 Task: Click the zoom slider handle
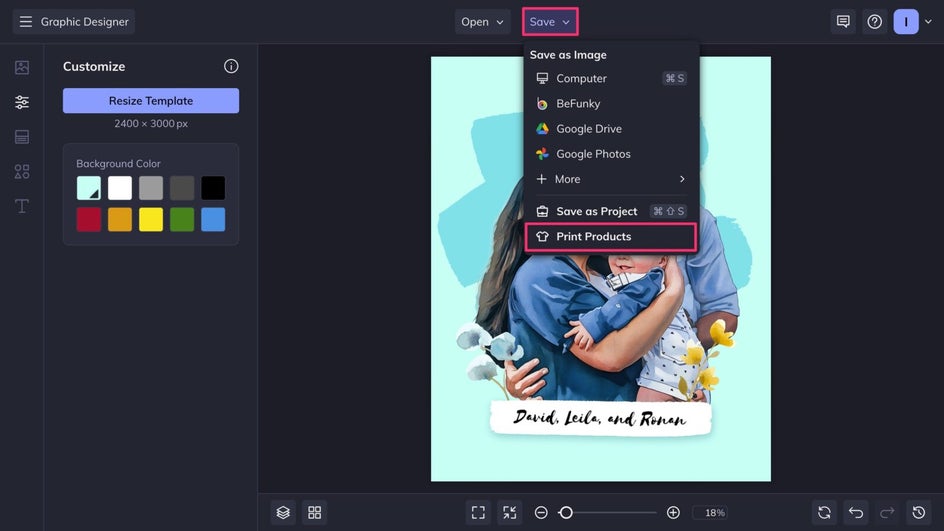[565, 512]
